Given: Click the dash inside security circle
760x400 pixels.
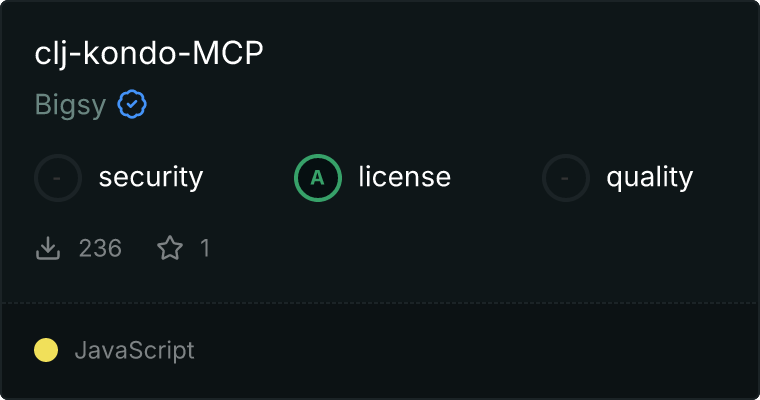Looking at the screenshot, I should click(x=57, y=178).
